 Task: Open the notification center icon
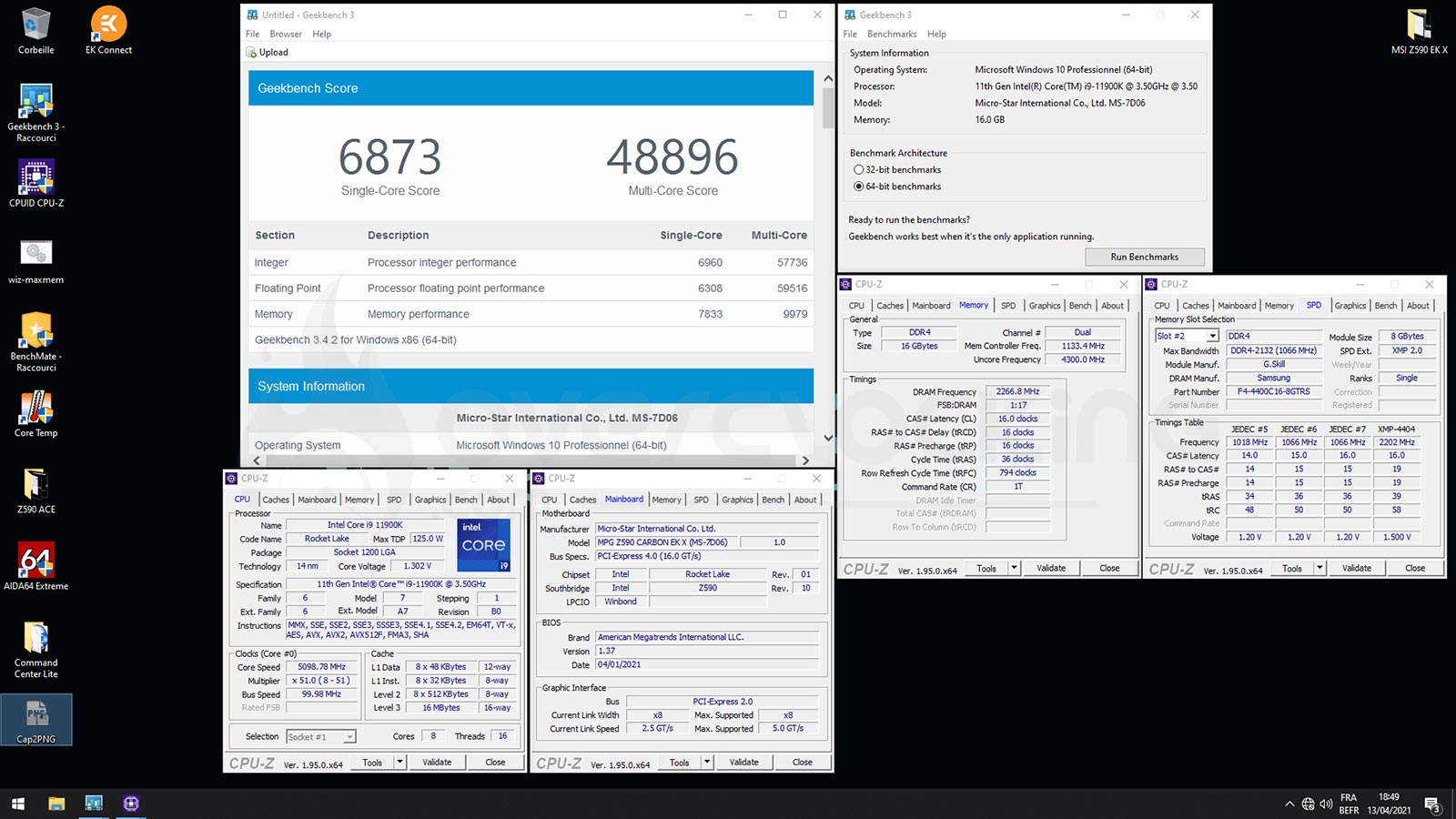(1432, 804)
